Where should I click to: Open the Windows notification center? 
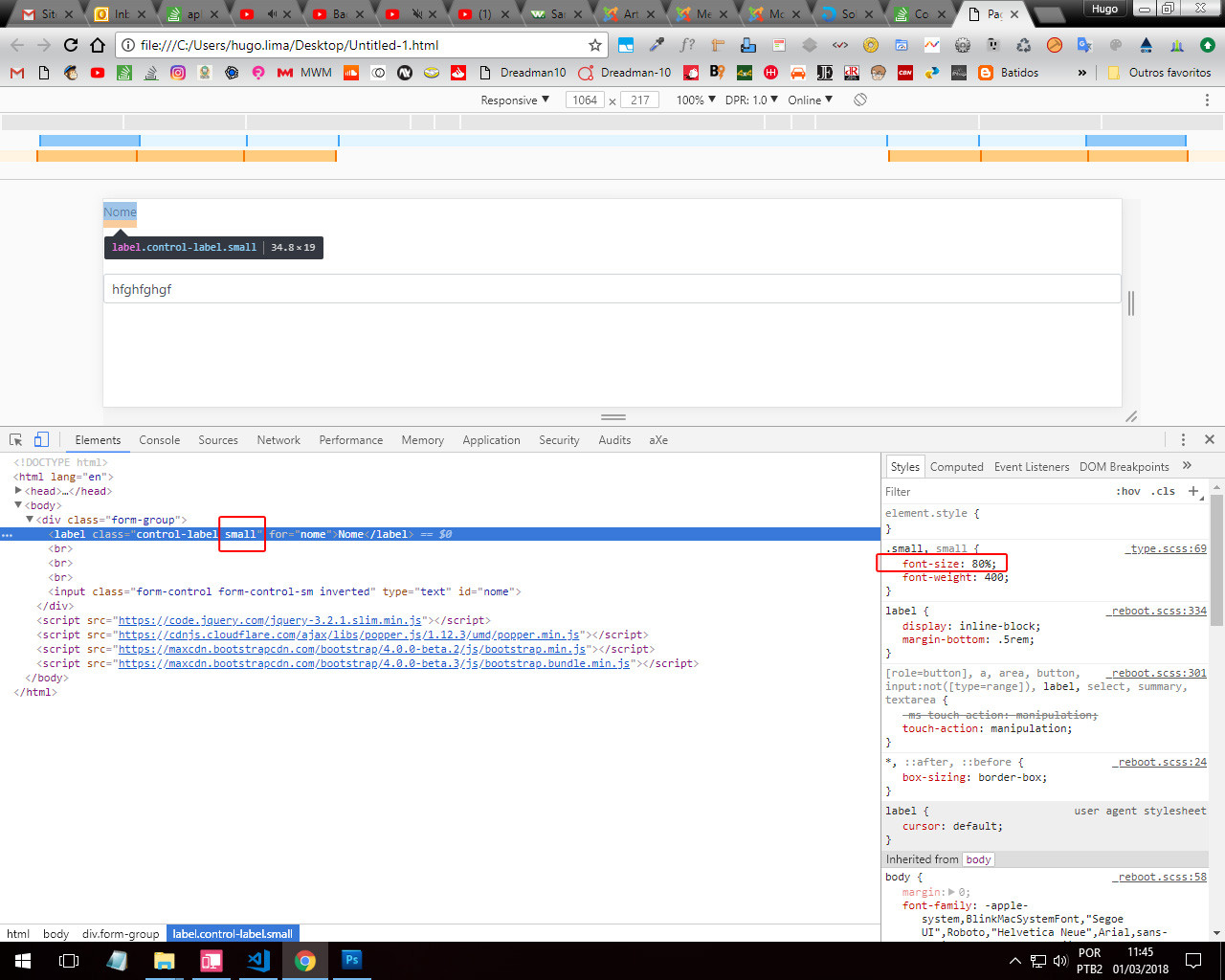pyautogui.click(x=1193, y=961)
